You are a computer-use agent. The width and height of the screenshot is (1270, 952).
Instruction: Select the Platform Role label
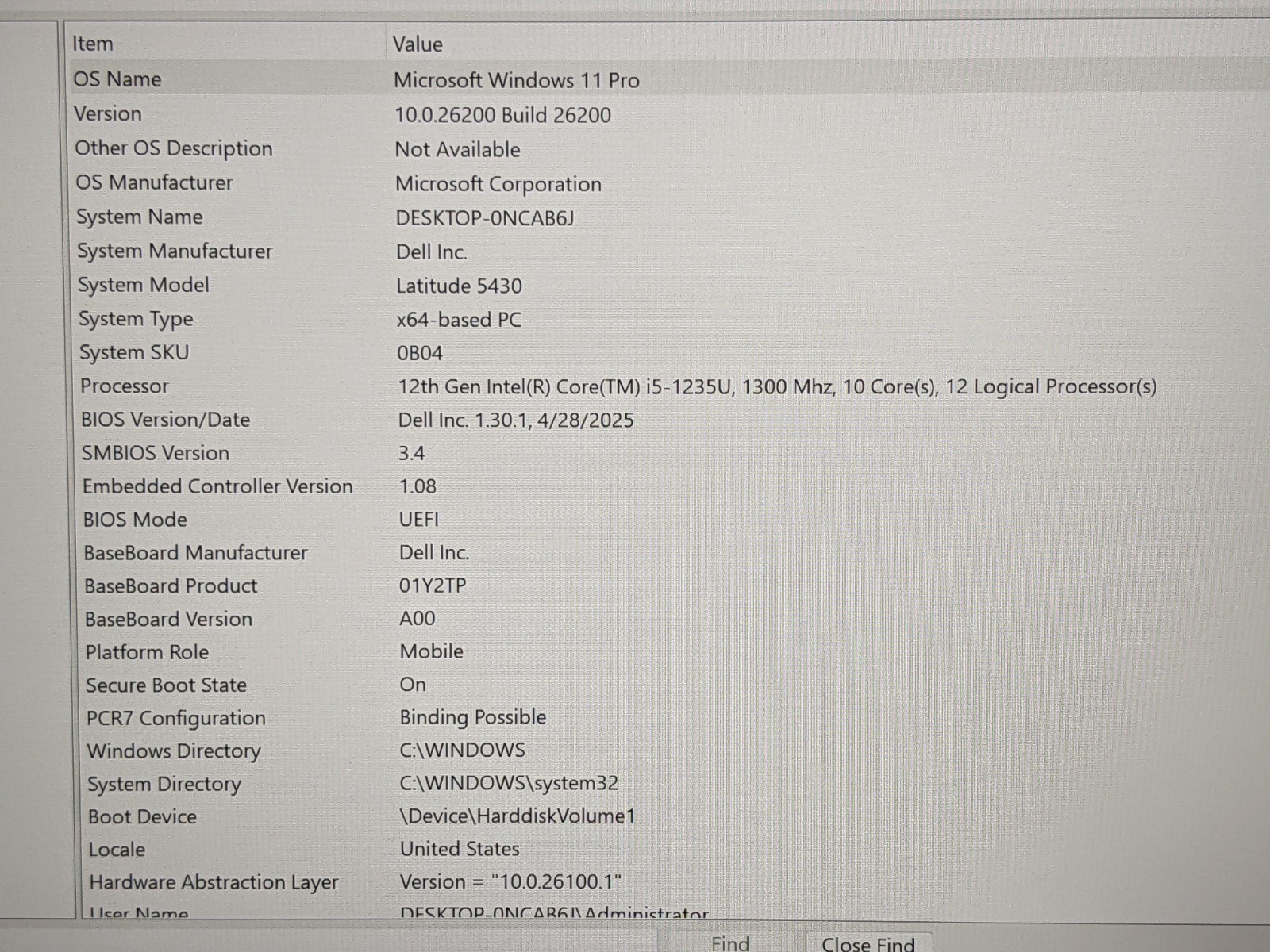pyautogui.click(x=148, y=652)
